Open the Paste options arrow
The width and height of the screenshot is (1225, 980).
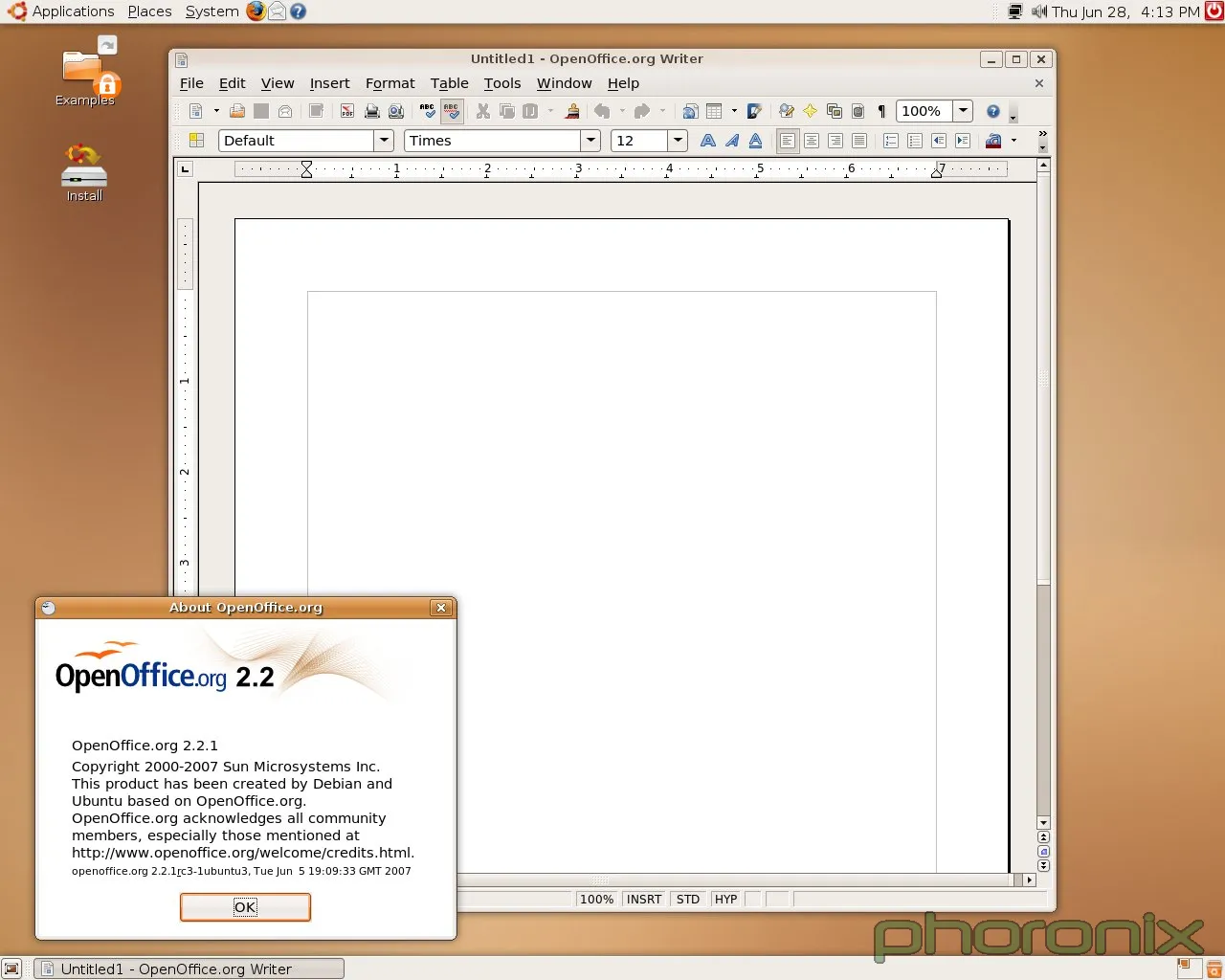(x=550, y=111)
